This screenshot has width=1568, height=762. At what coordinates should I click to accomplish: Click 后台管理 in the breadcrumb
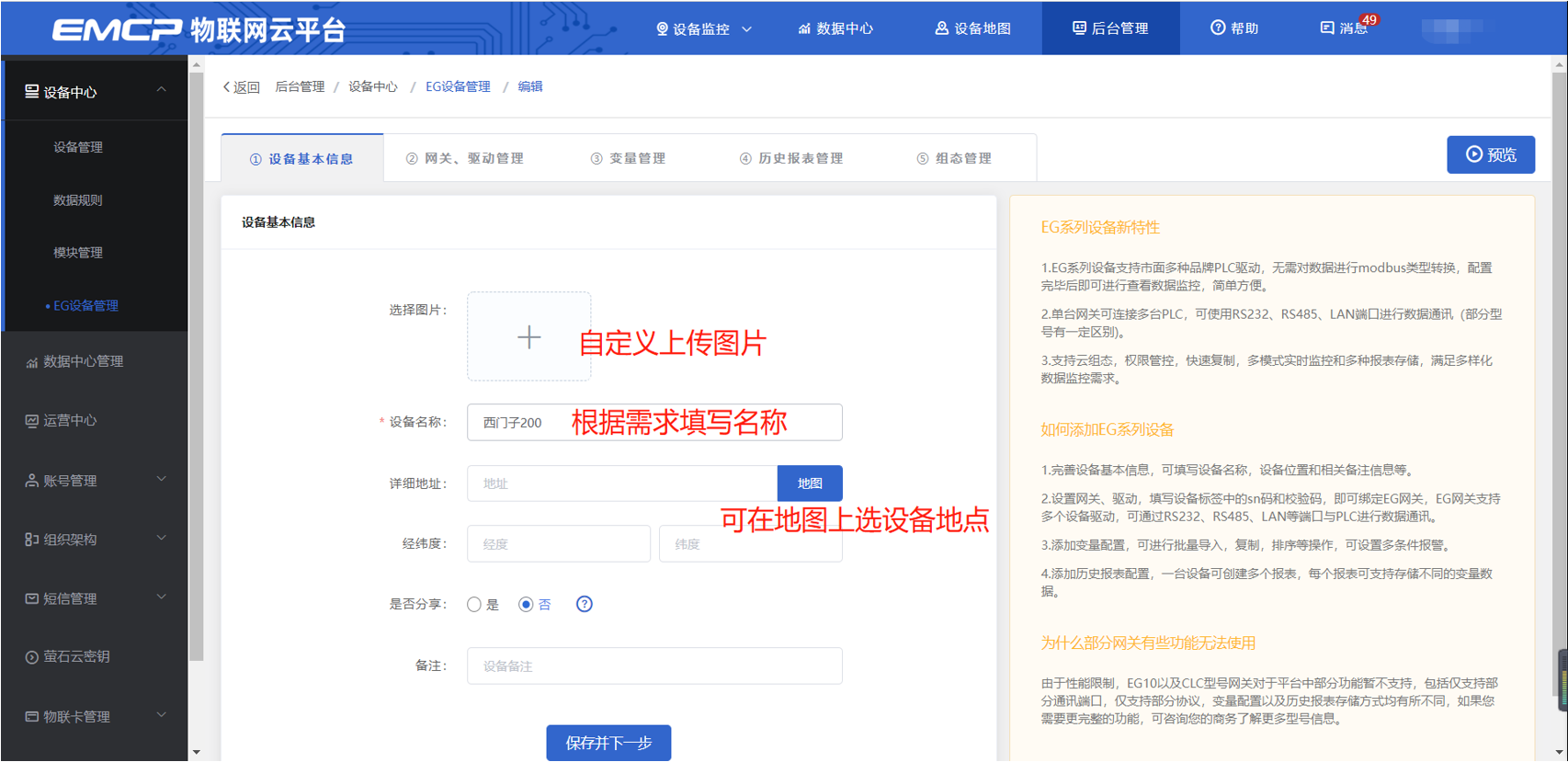coord(300,86)
